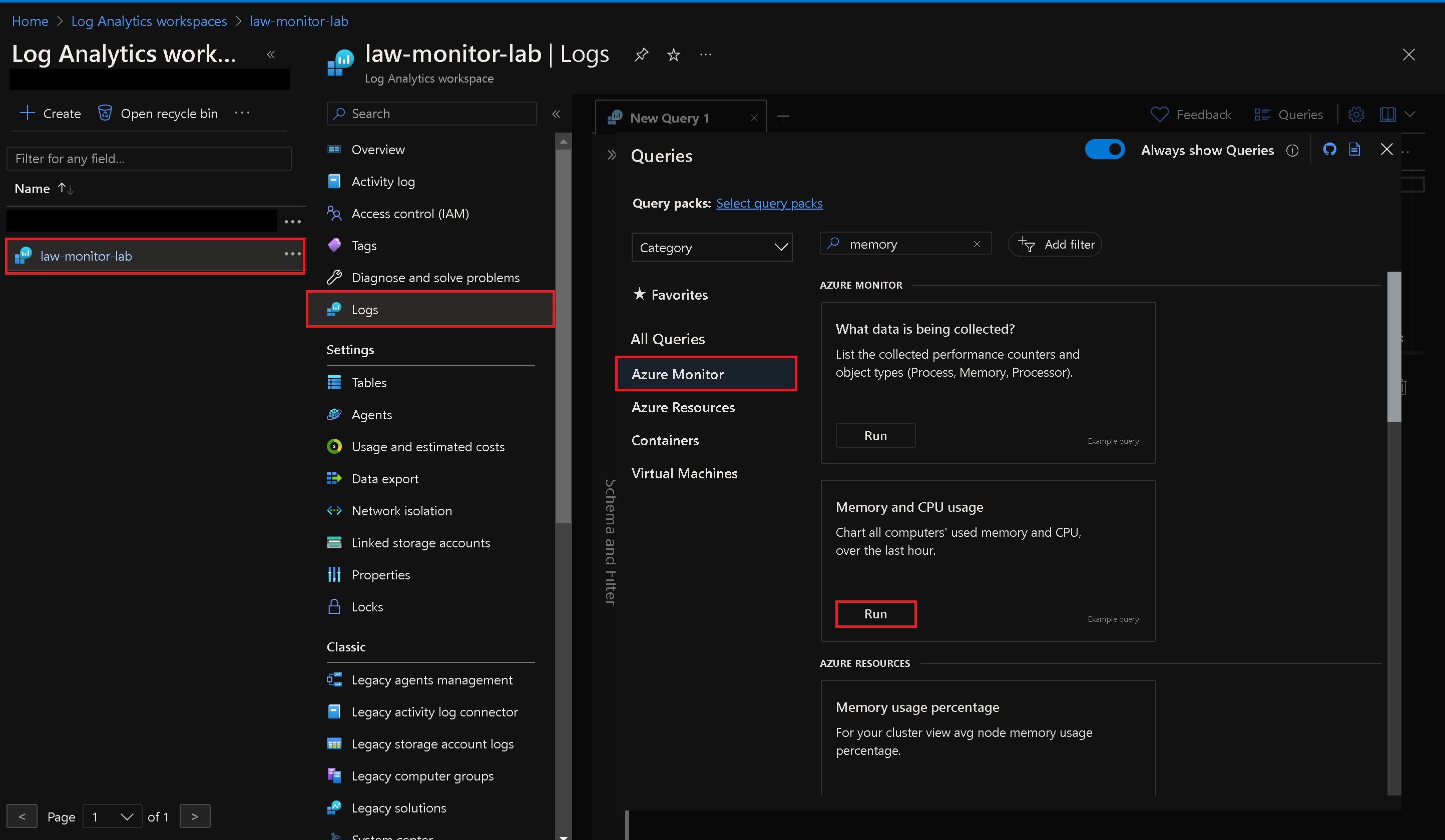Mark Logs page favorite with star icon

click(x=673, y=55)
